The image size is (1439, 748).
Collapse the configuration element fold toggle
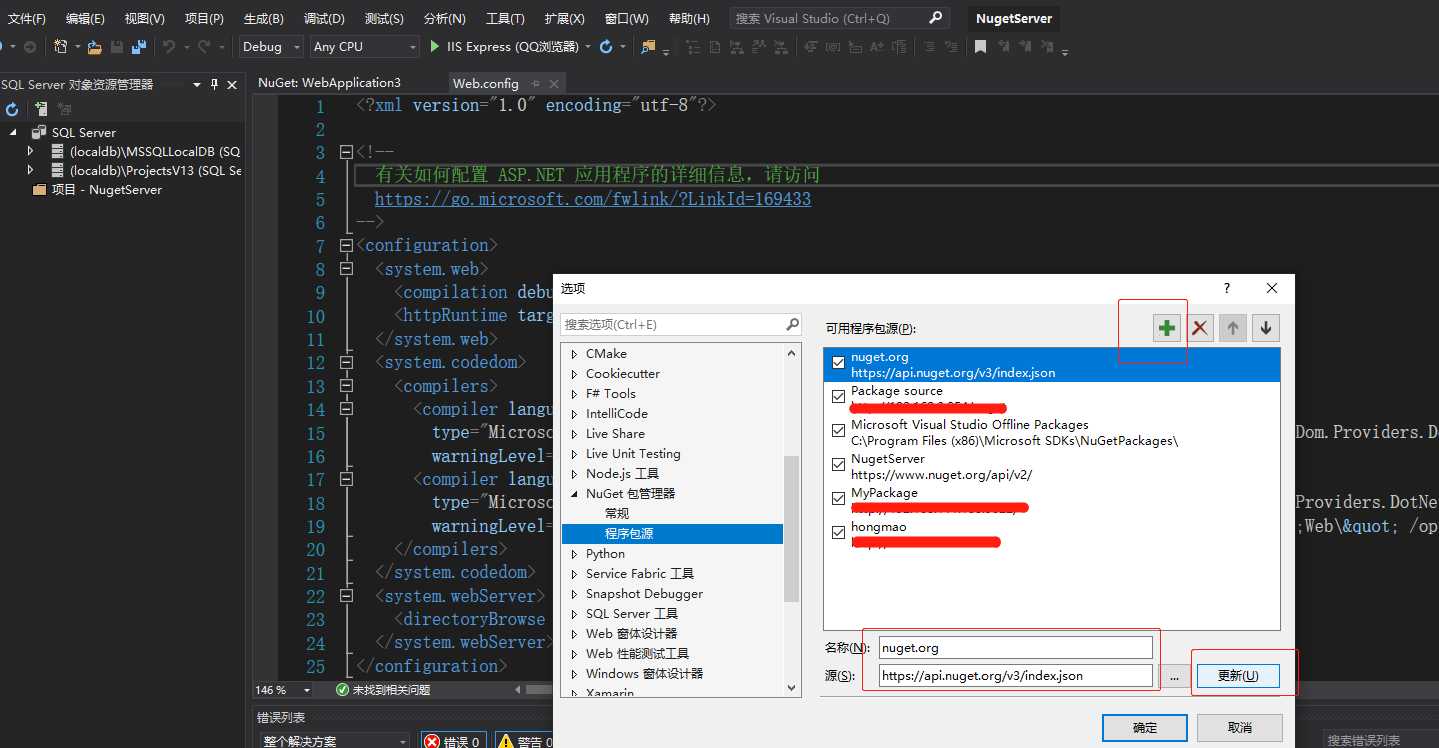(x=346, y=245)
